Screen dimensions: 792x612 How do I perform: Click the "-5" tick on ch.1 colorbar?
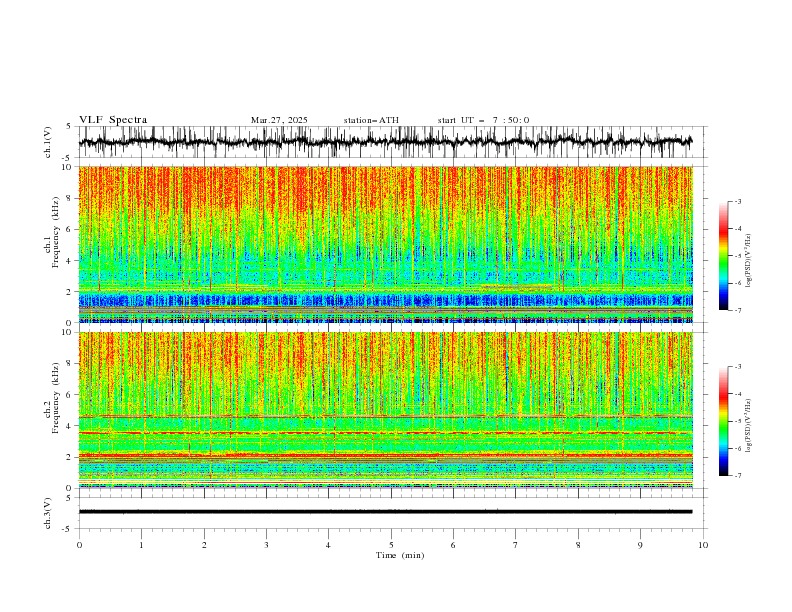point(738,256)
